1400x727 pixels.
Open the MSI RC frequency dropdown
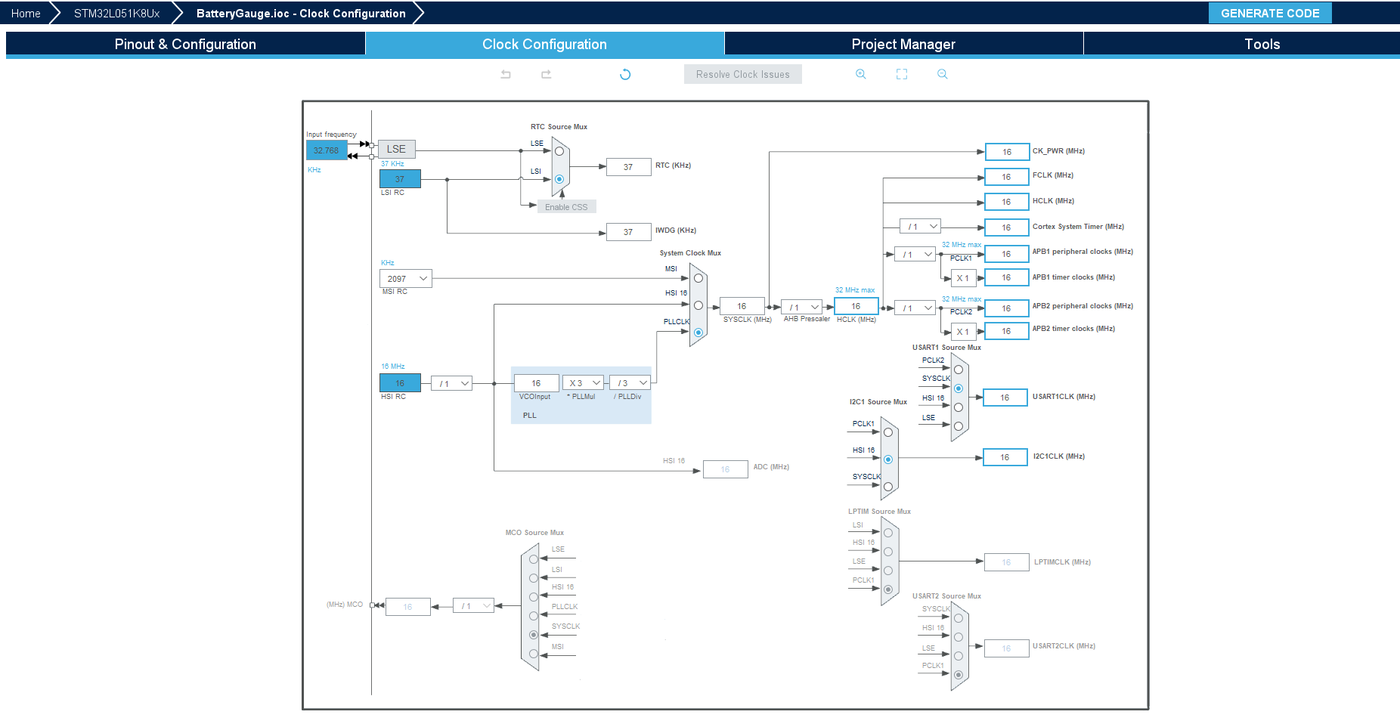pos(405,278)
